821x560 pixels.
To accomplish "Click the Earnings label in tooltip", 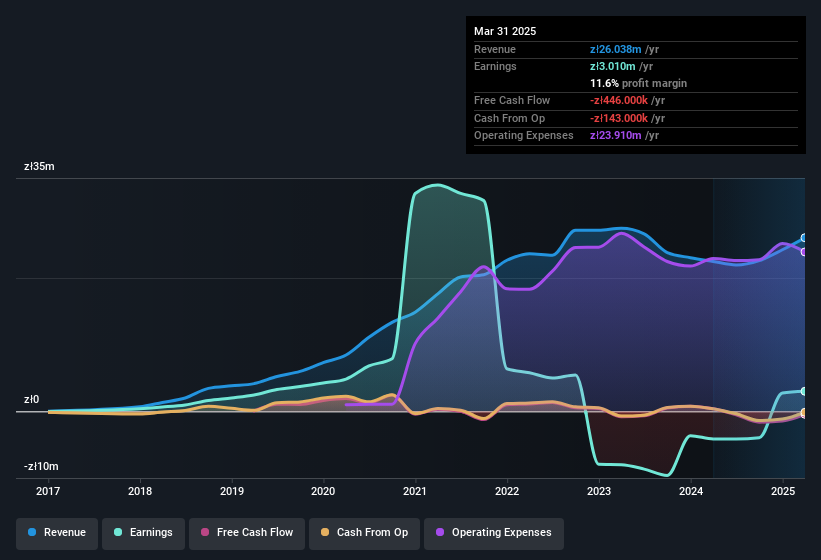I will click(x=495, y=66).
